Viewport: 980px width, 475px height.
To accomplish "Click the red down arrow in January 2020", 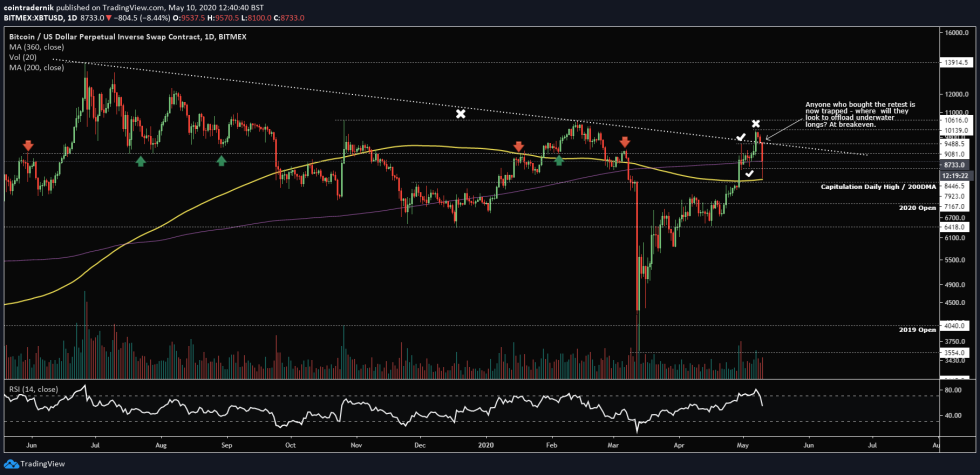I will click(518, 147).
